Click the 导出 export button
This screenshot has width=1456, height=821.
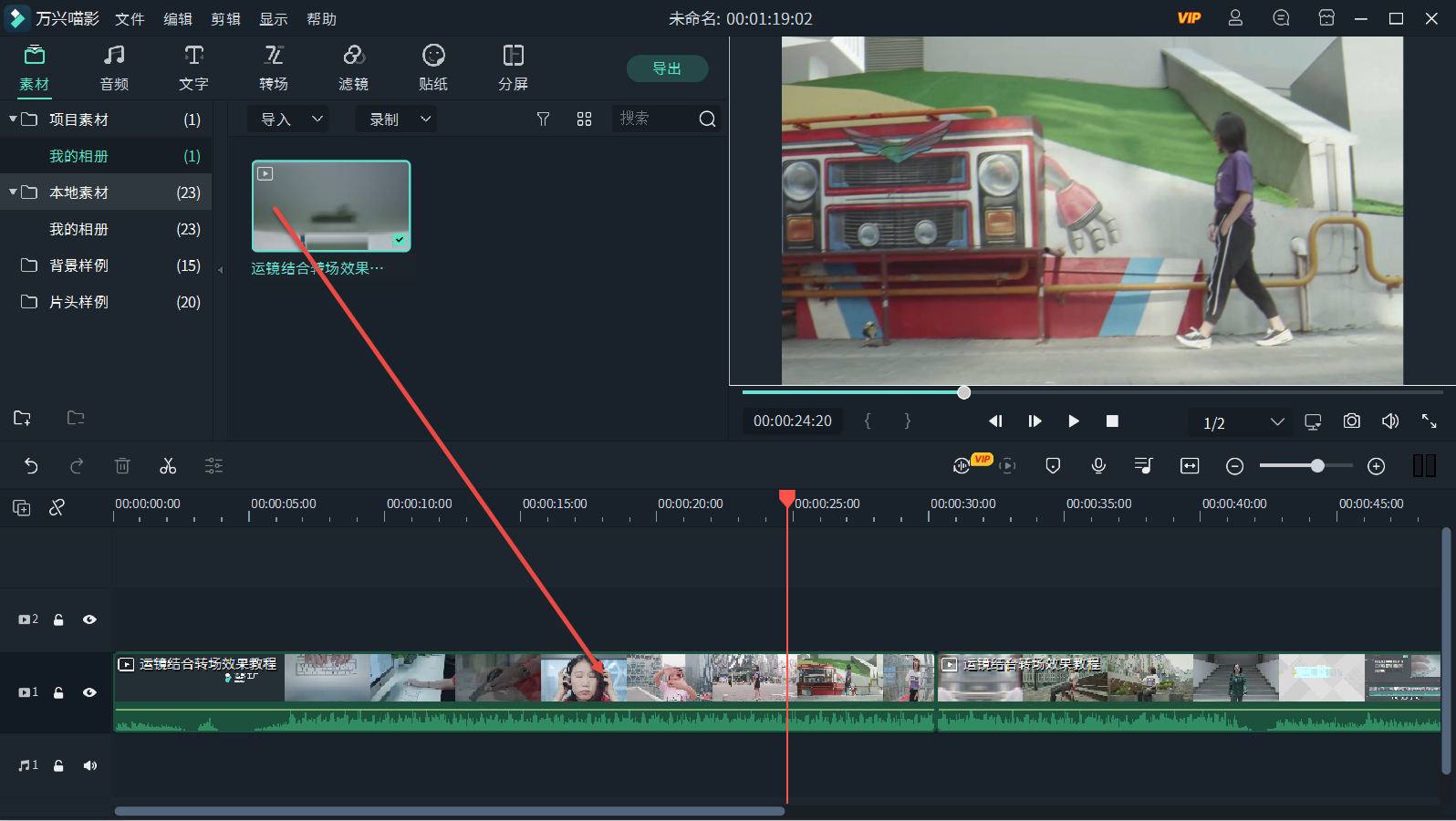(x=667, y=68)
